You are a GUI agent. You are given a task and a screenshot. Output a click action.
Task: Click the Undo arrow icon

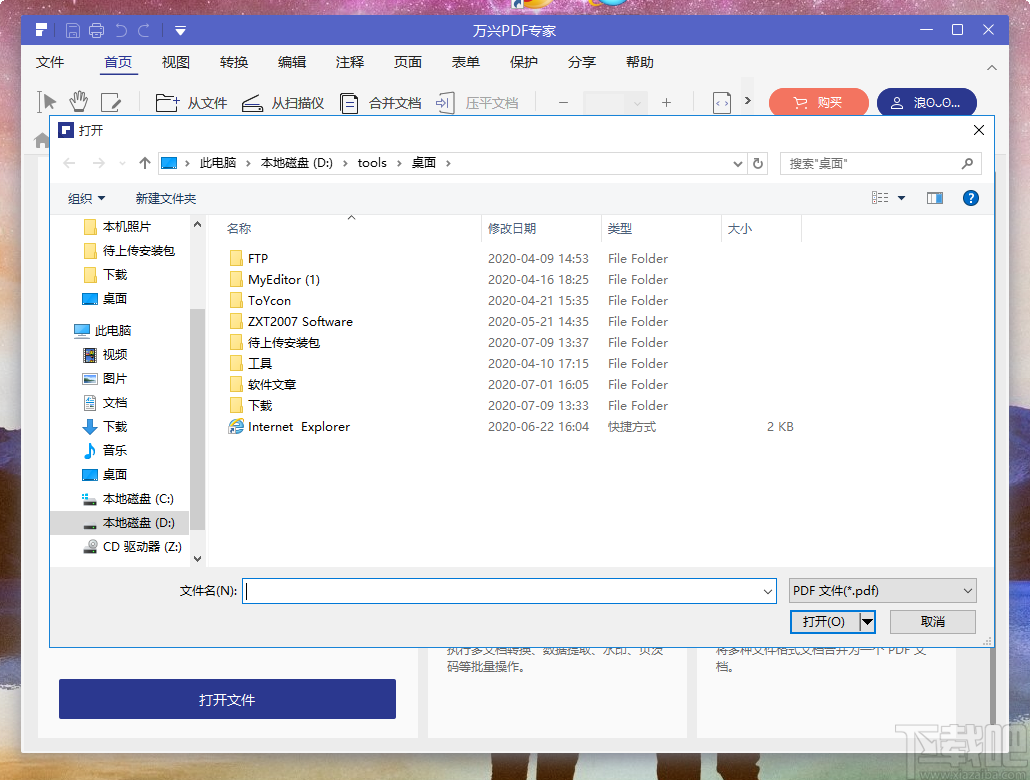click(x=121, y=30)
